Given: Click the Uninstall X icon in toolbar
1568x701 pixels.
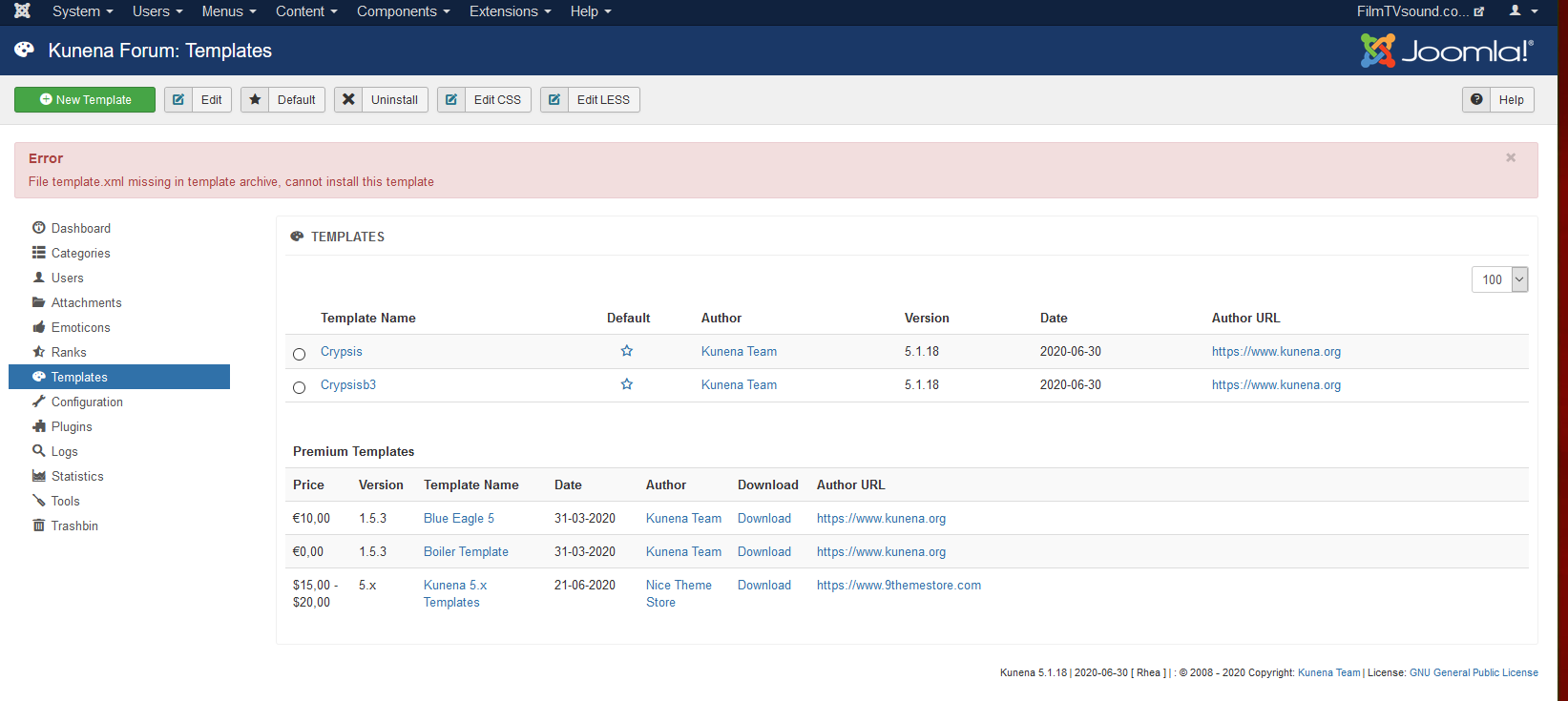Looking at the screenshot, I should [348, 100].
